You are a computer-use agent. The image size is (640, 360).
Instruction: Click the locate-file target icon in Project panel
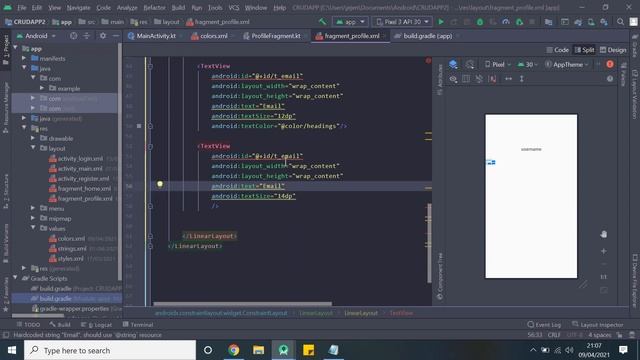73,36
